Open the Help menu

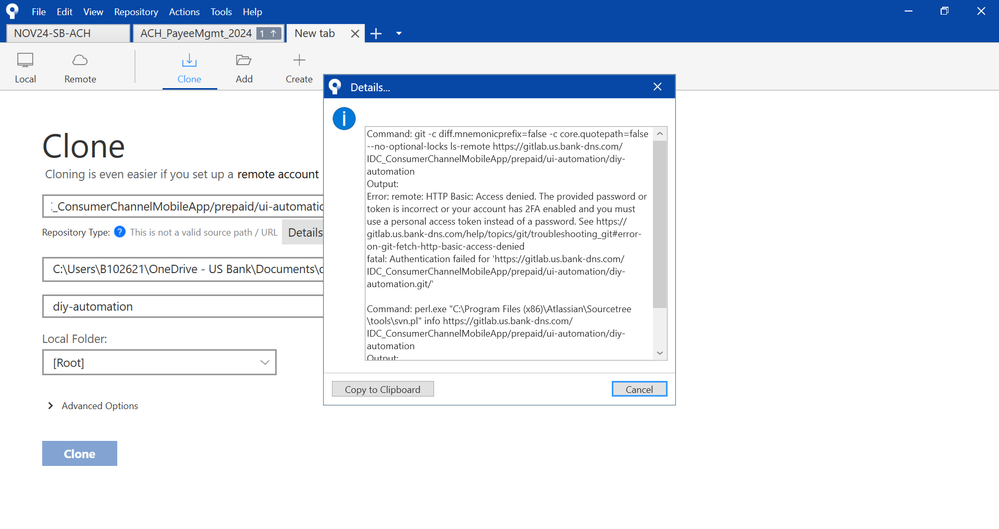point(252,11)
